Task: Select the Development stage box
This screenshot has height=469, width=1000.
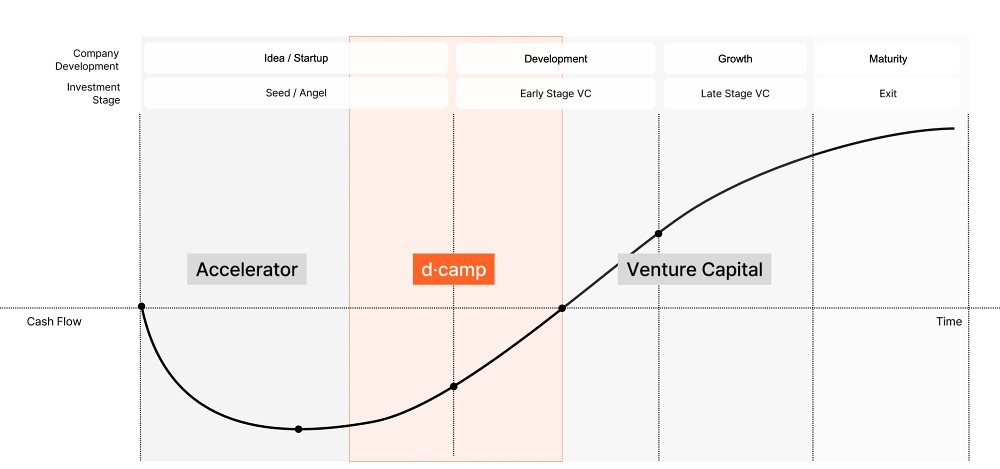Action: point(555,59)
